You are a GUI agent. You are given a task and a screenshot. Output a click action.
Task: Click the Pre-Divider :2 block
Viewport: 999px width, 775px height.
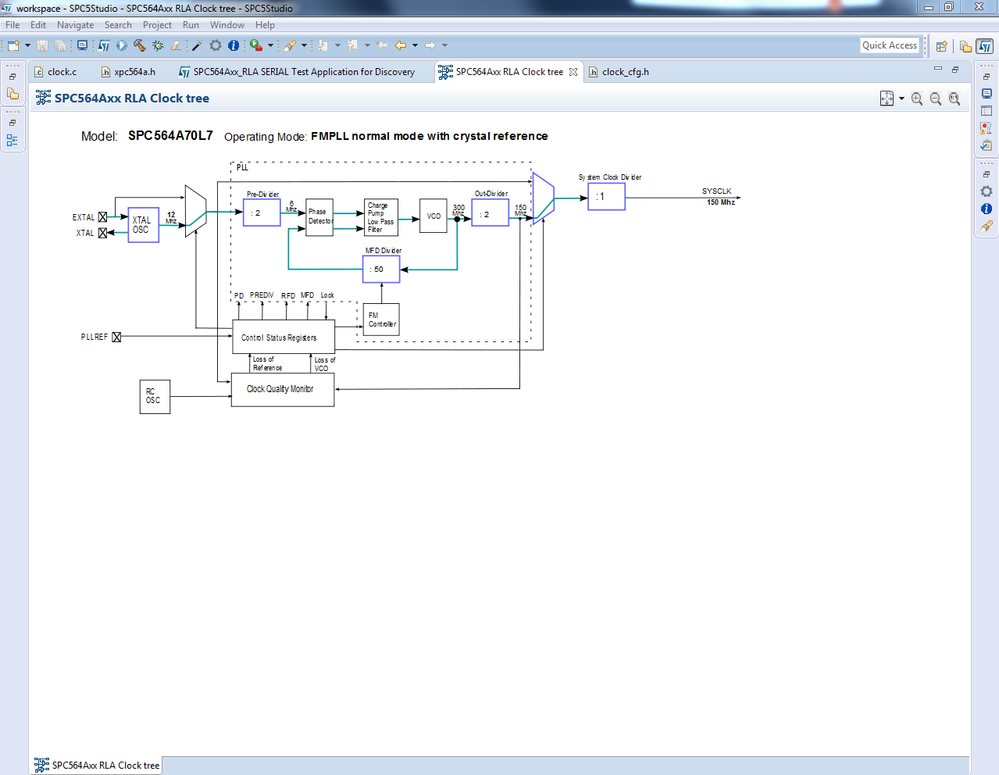coord(262,213)
